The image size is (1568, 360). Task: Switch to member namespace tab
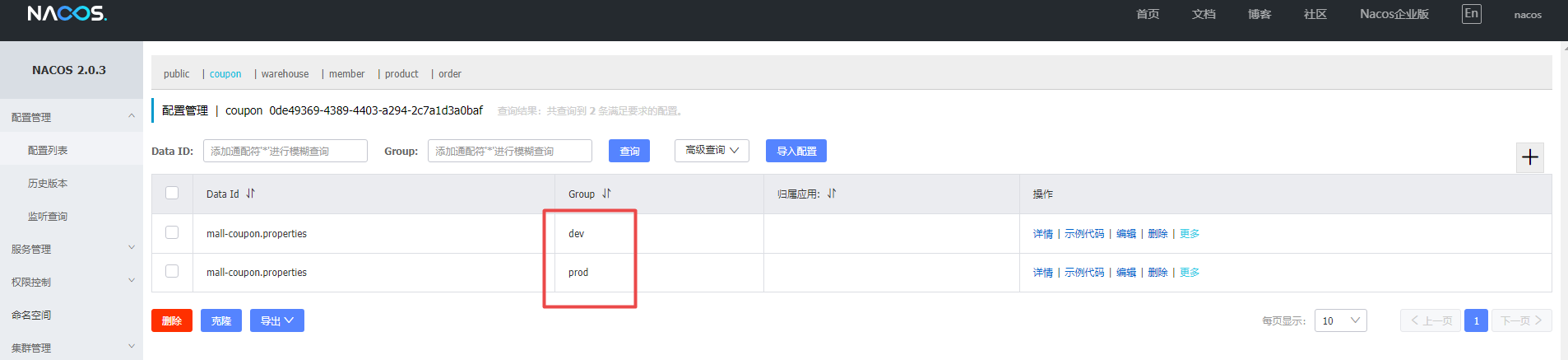(x=346, y=74)
